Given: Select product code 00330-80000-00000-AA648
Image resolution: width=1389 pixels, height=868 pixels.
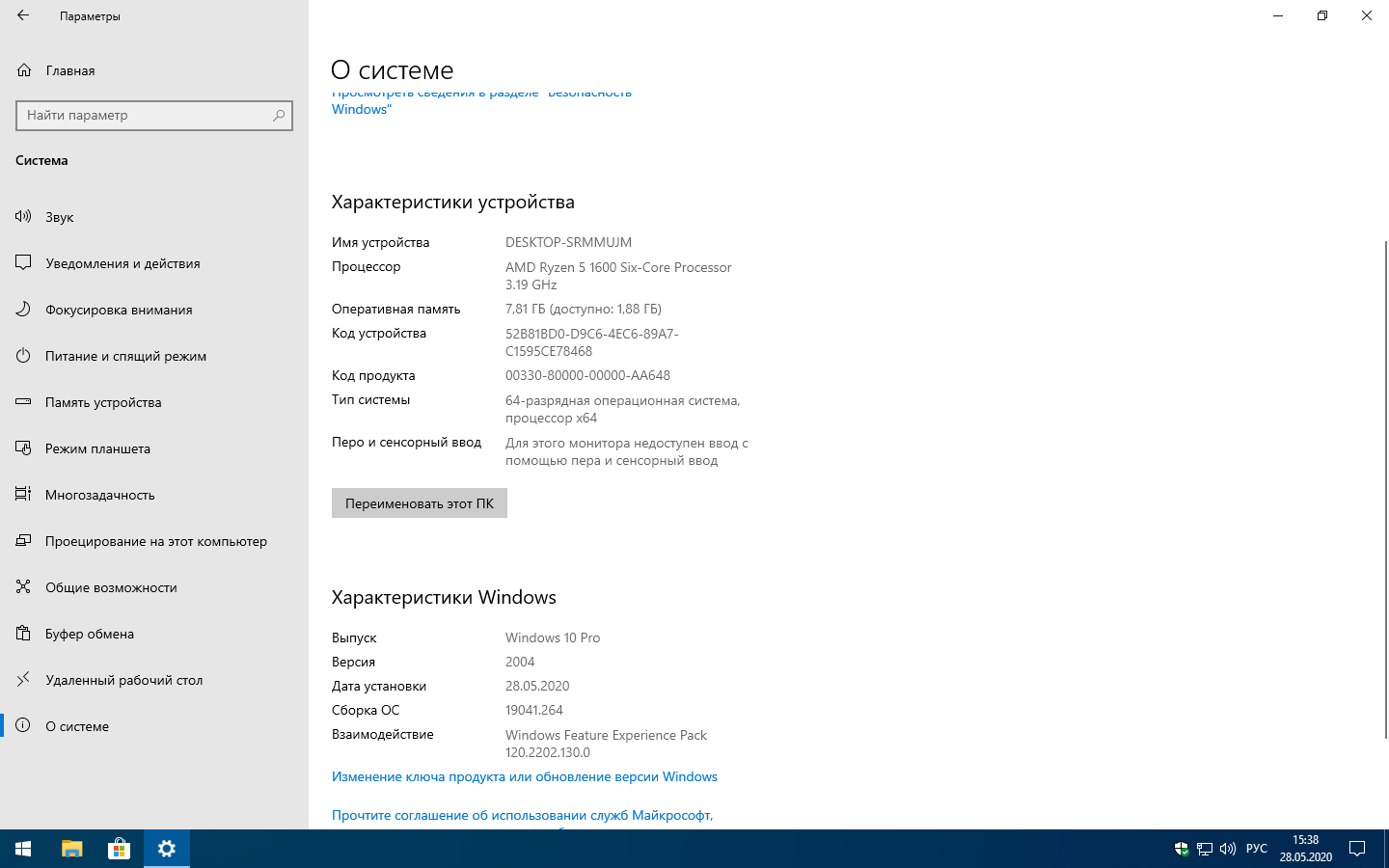Looking at the screenshot, I should coord(587,375).
